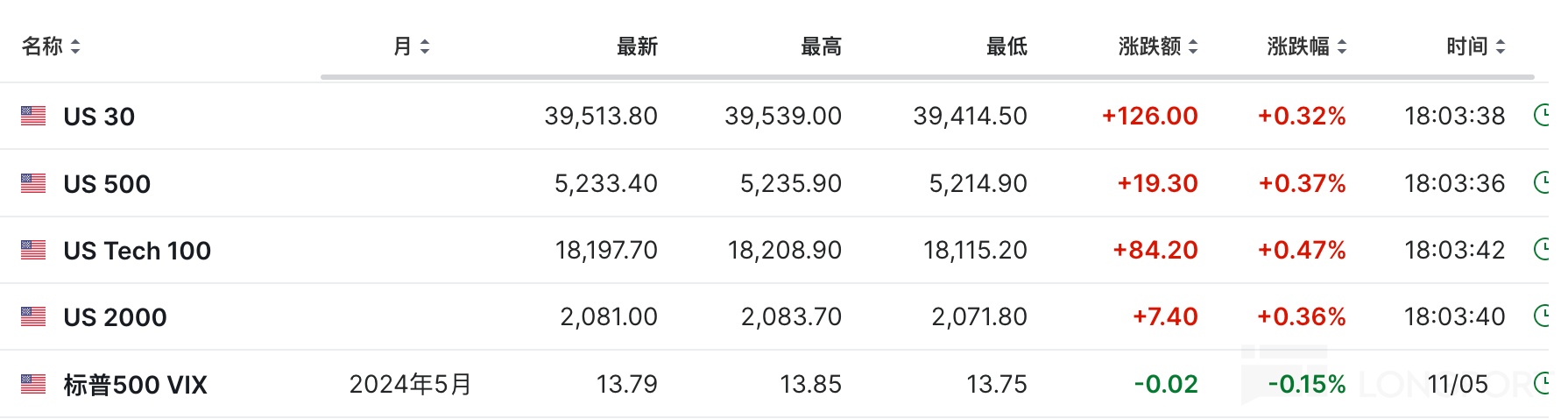Sort by 涨跌幅 percentage column
Viewport: 1568px width, 419px height.
point(1306,46)
